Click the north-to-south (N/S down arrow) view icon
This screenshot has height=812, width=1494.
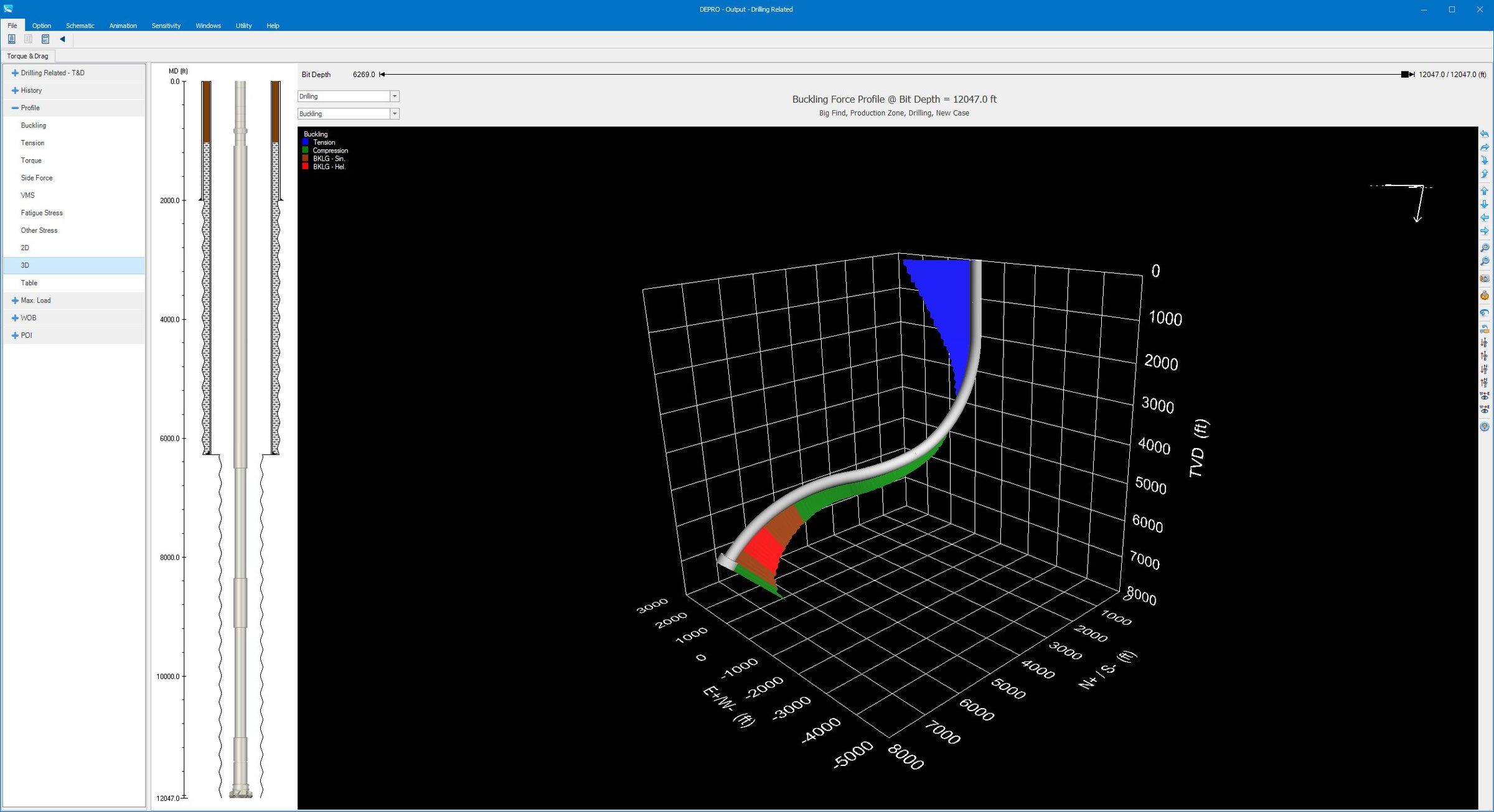click(1485, 369)
